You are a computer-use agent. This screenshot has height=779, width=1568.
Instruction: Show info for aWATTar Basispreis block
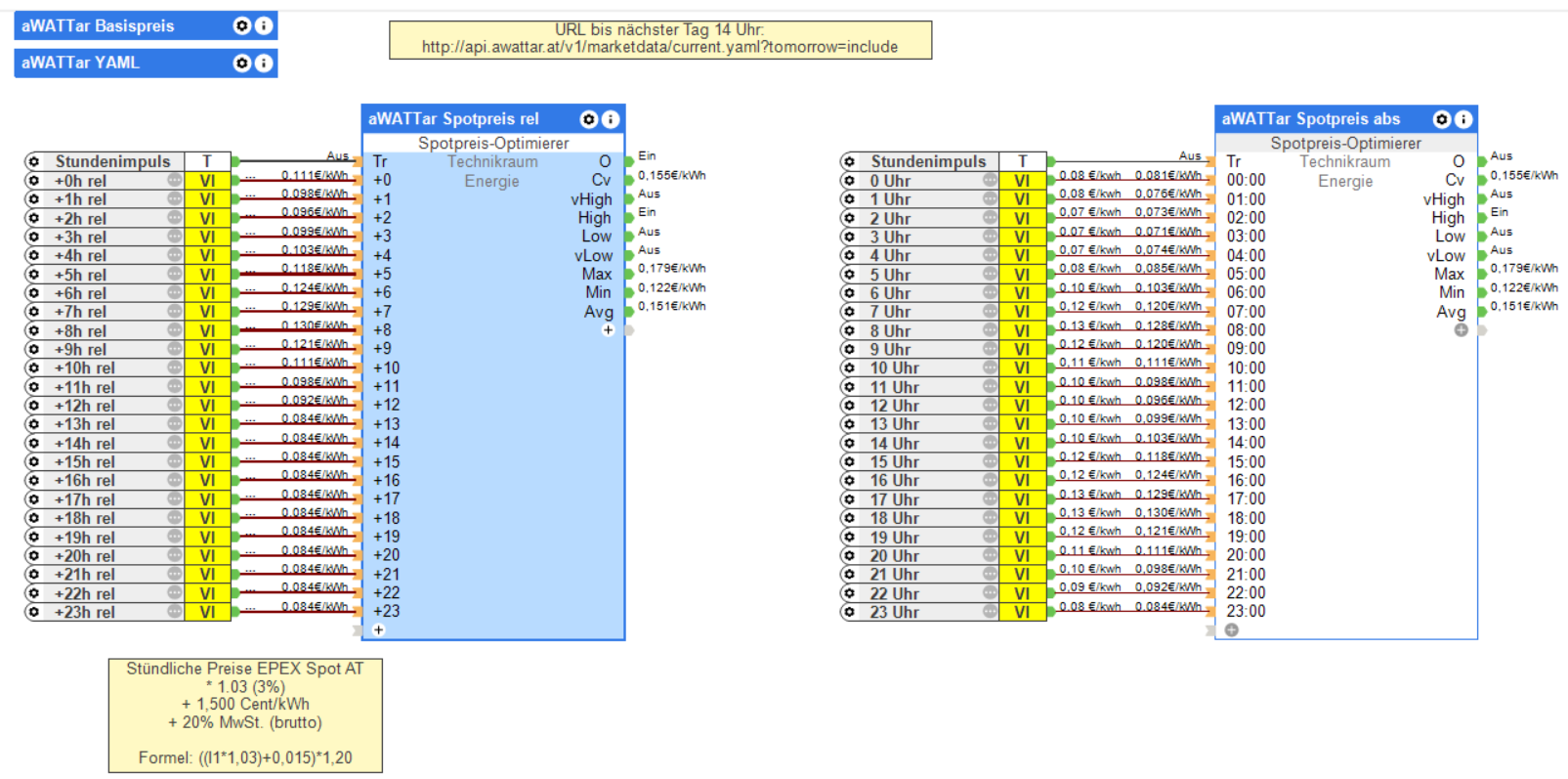(x=264, y=26)
